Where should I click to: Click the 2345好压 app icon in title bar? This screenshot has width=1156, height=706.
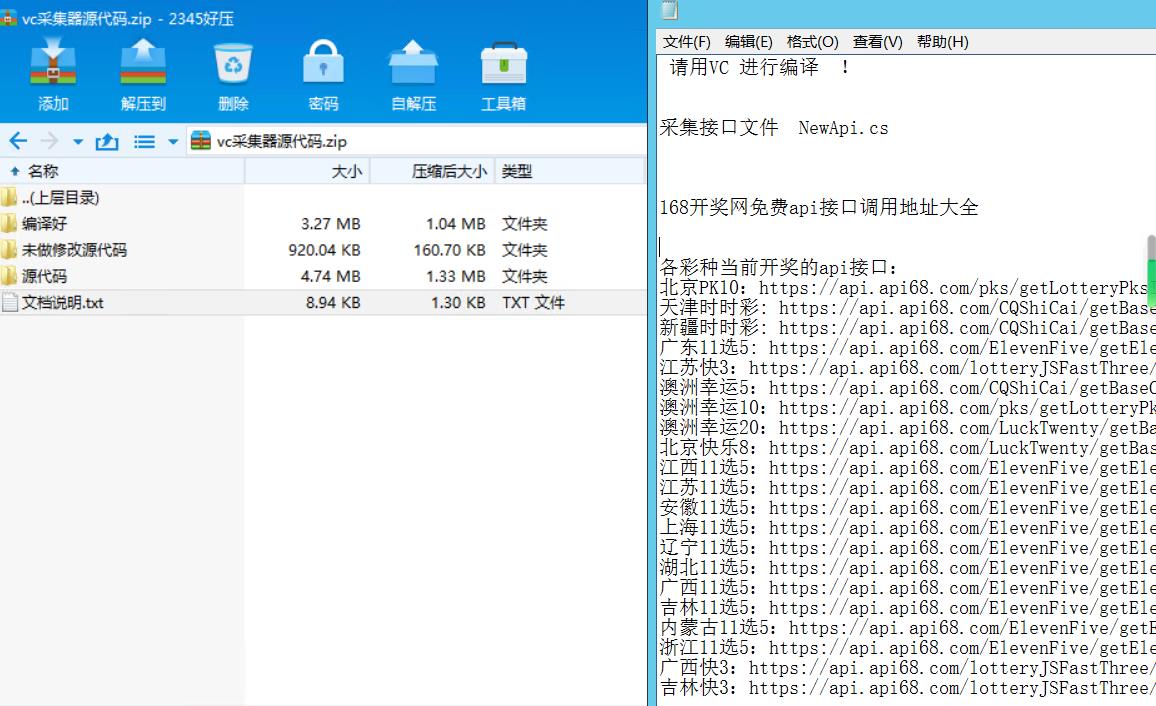(x=8, y=18)
